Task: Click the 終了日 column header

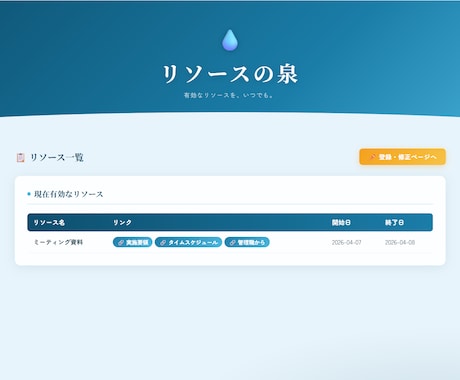Action: 394,222
